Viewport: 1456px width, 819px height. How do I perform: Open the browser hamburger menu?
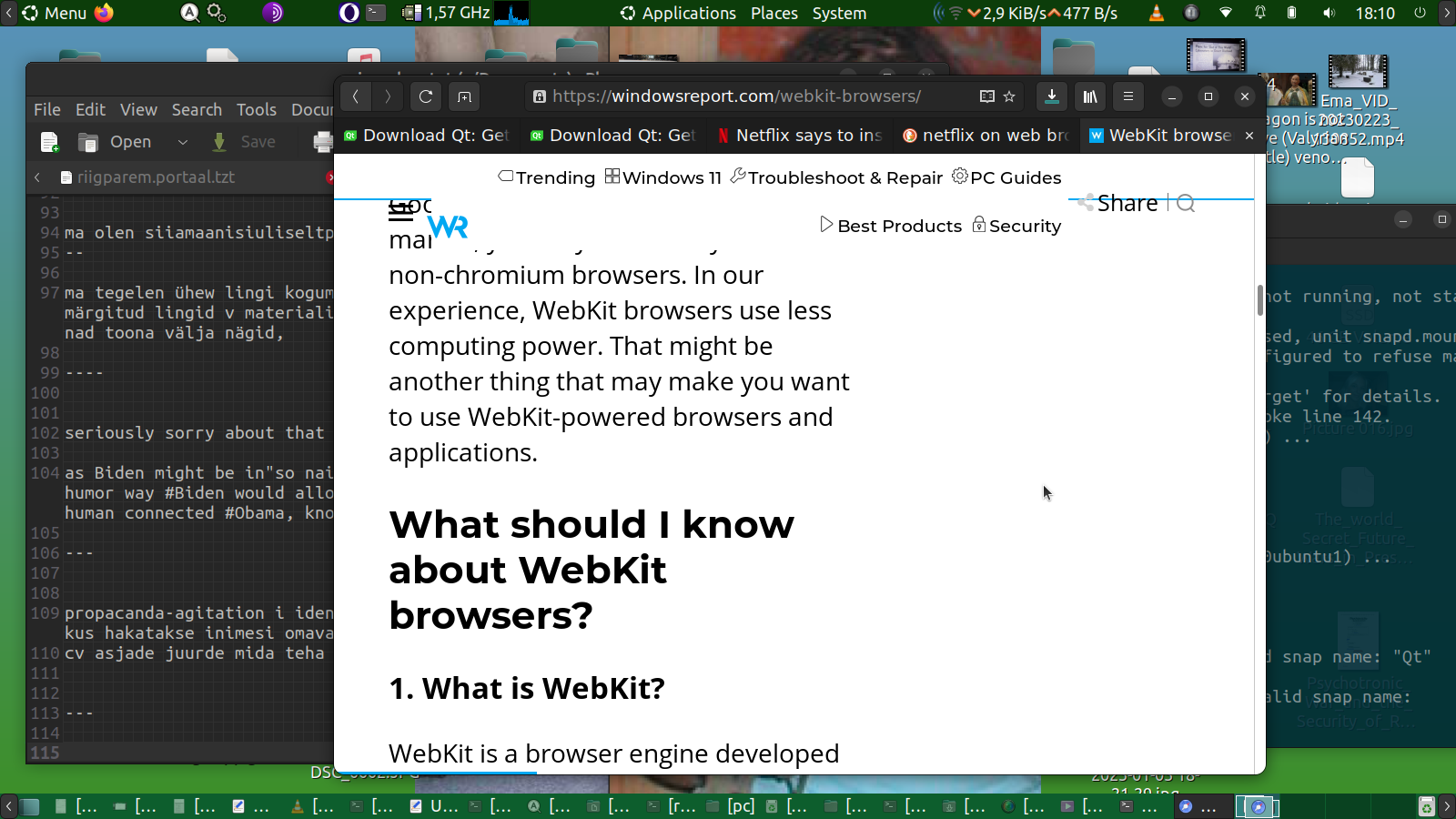pyautogui.click(x=1128, y=96)
